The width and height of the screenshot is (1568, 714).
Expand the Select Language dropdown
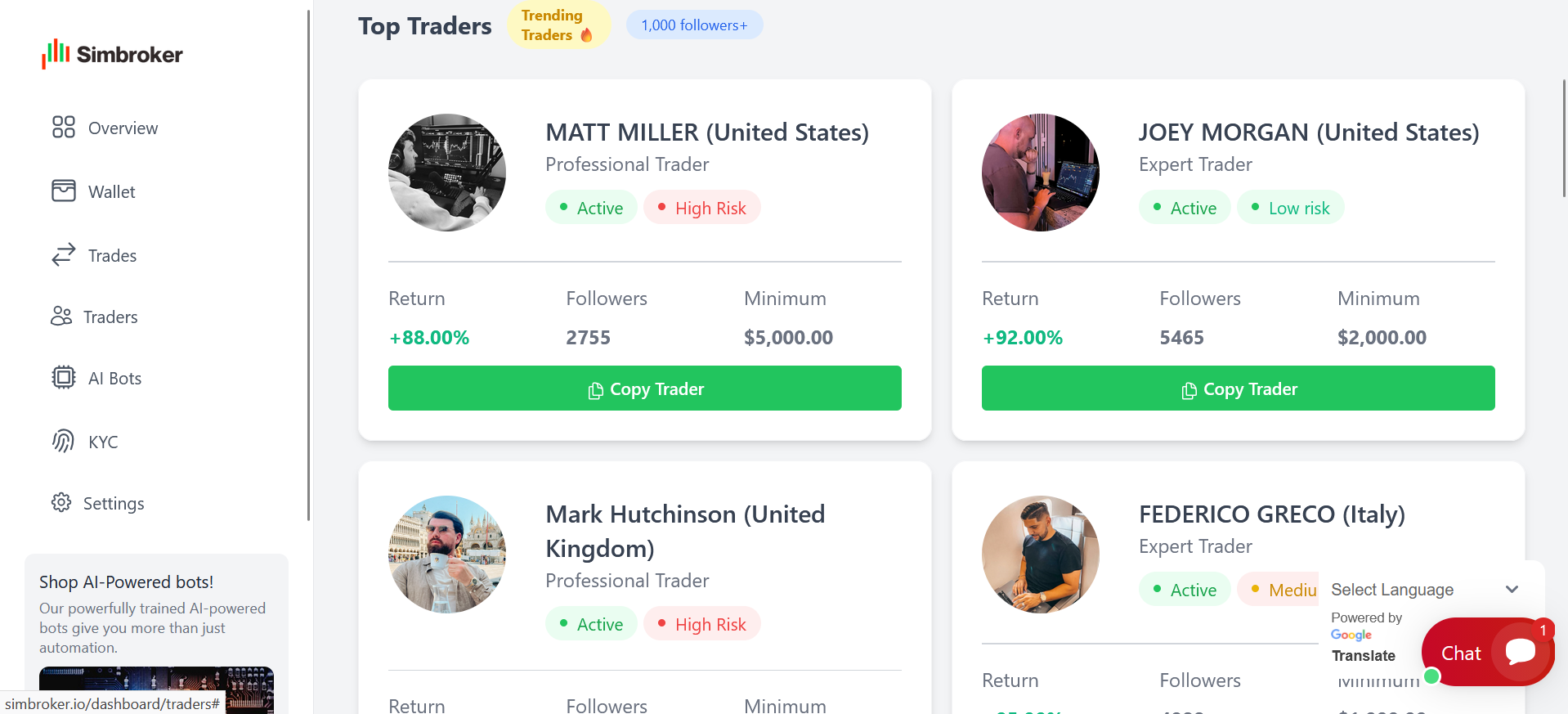pos(1392,590)
